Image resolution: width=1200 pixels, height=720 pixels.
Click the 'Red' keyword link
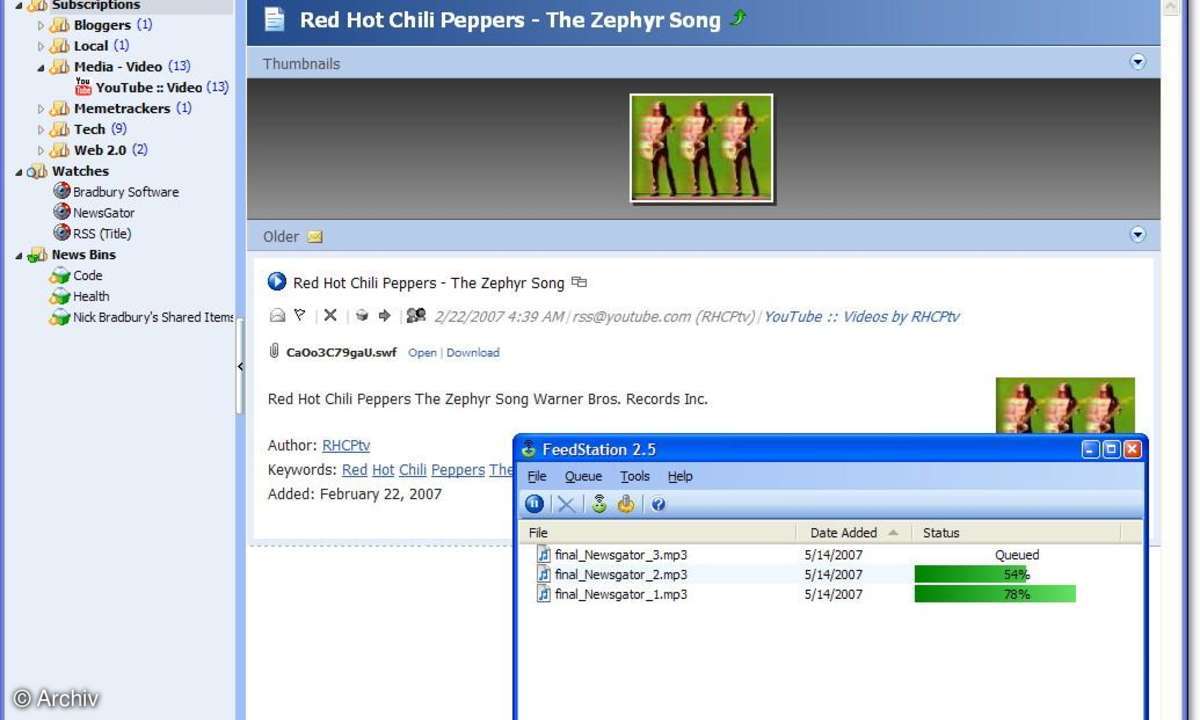355,469
